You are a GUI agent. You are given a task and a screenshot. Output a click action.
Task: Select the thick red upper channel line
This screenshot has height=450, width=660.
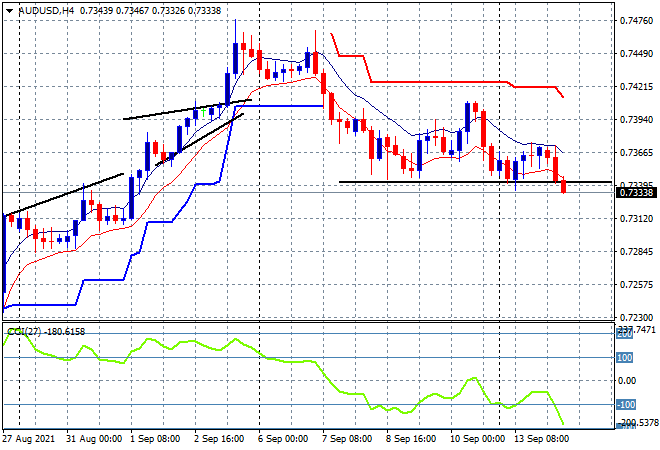tap(438, 82)
